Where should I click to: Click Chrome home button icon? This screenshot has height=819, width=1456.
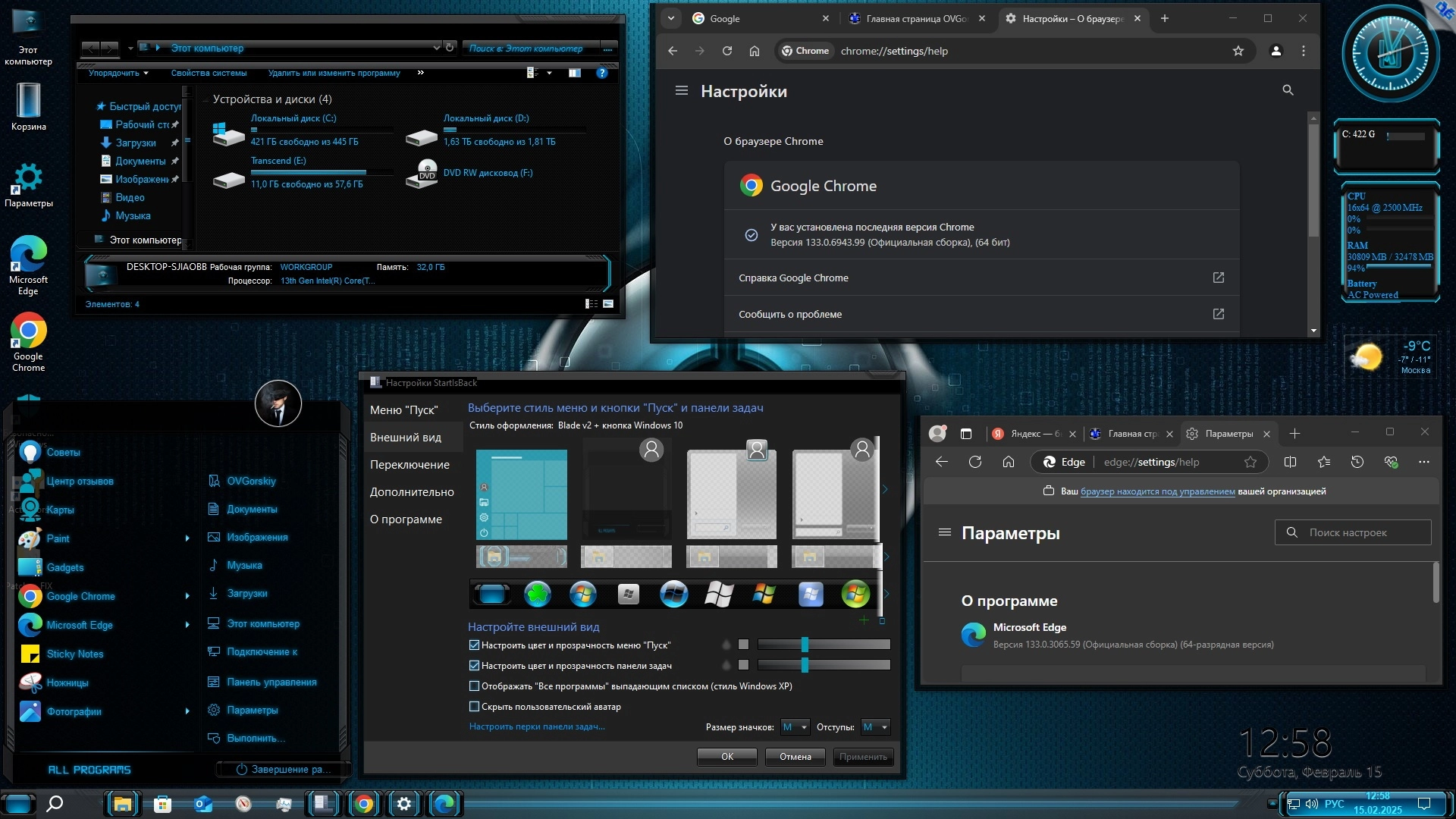click(x=754, y=51)
